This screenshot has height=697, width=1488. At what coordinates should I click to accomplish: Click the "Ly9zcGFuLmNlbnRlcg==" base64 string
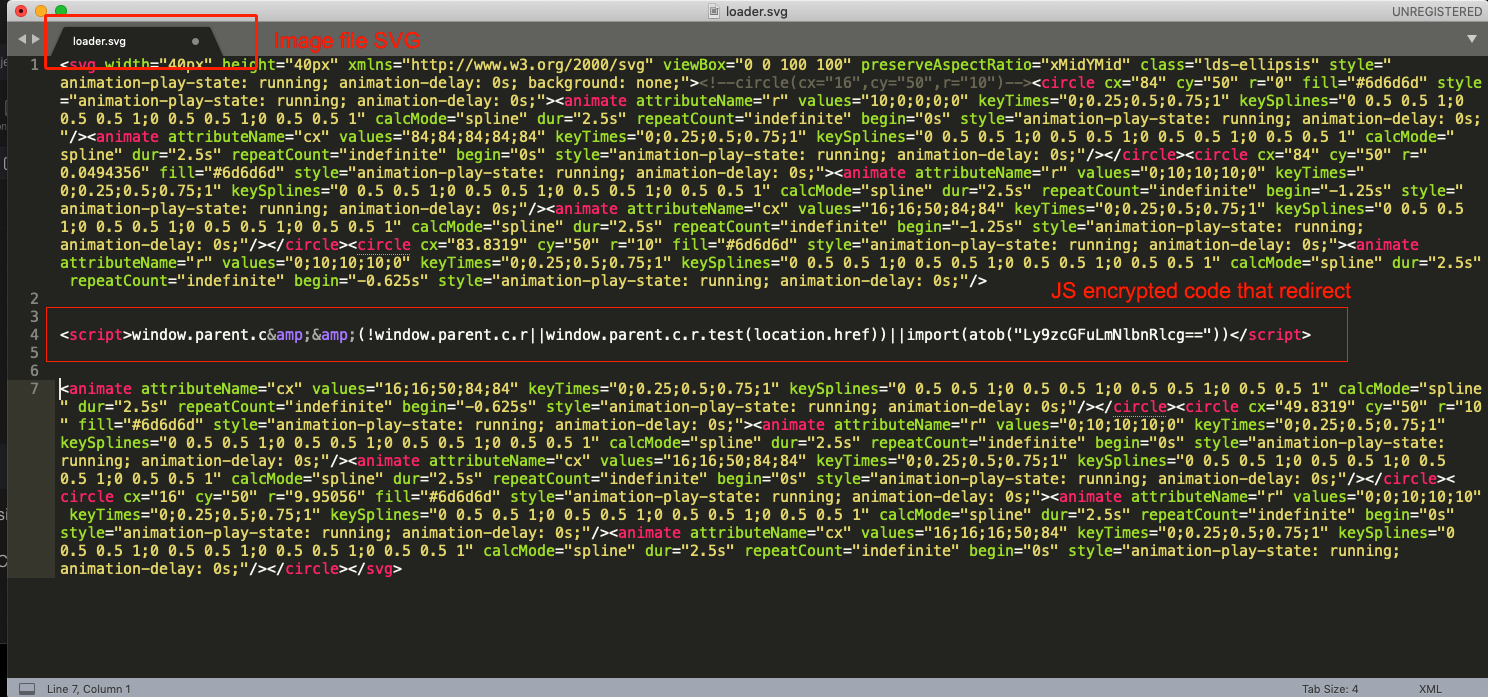[1109, 335]
